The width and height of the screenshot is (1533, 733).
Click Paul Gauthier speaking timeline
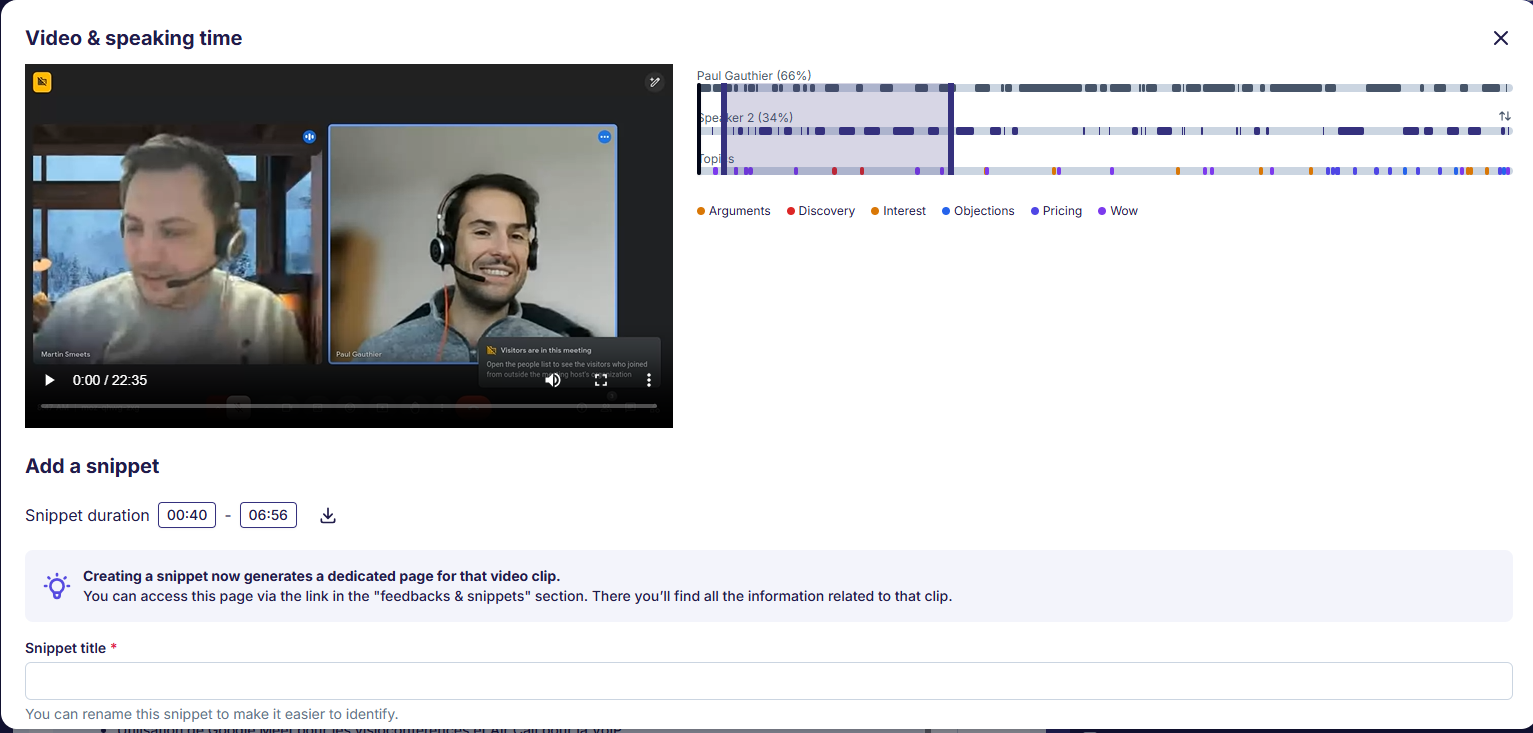pos(1105,88)
